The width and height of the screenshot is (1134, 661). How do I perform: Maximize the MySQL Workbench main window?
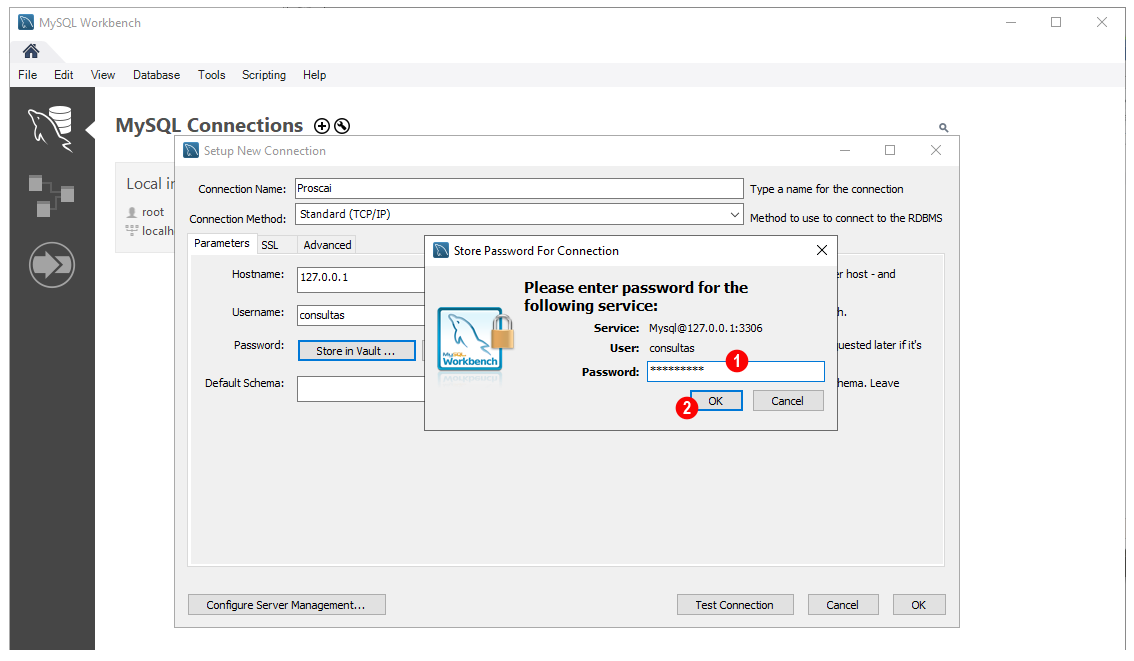click(1056, 22)
